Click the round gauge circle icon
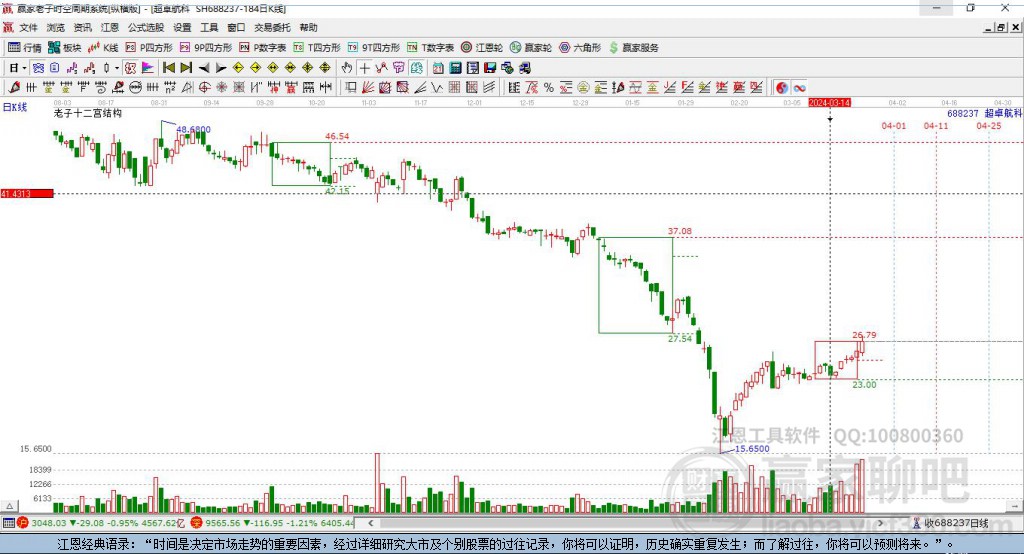Viewport: 1024px width, 554px height. coord(136,88)
